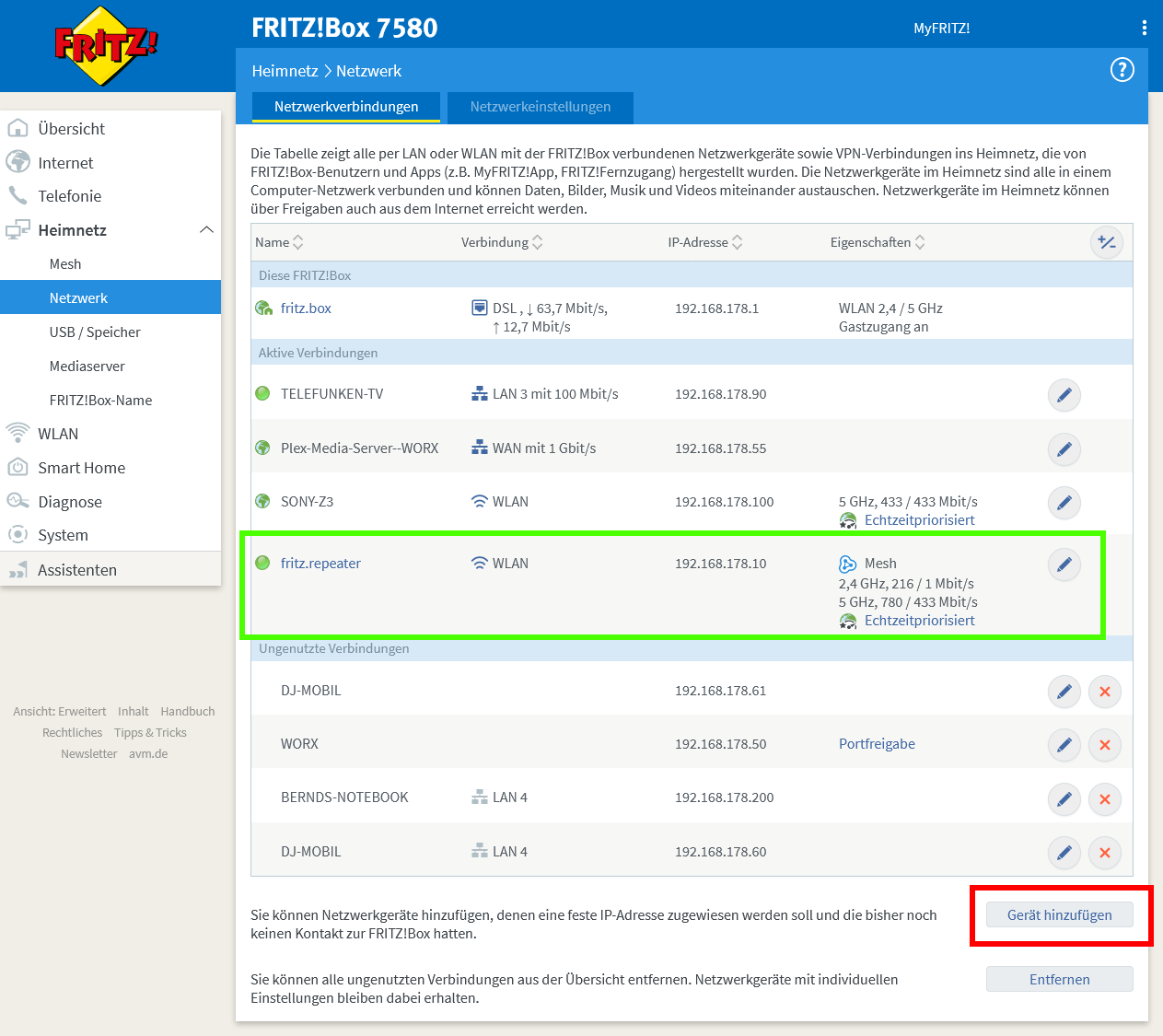Viewport: 1163px width, 1036px height.
Task: Click the Mesh icon next to fritz.repeater
Action: pyautogui.click(x=846, y=563)
